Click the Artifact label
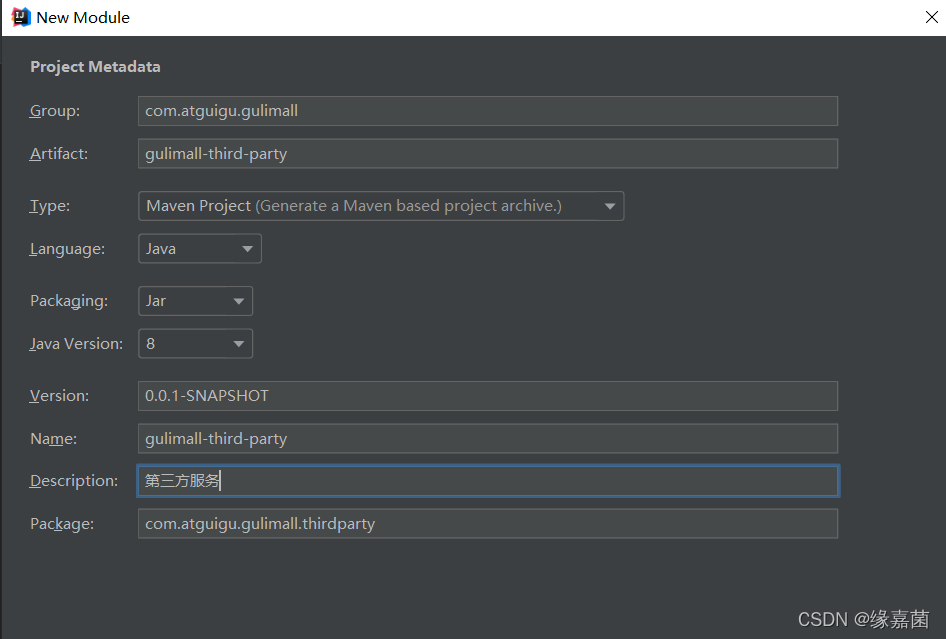Image resolution: width=946 pixels, height=639 pixels. pyautogui.click(x=59, y=154)
